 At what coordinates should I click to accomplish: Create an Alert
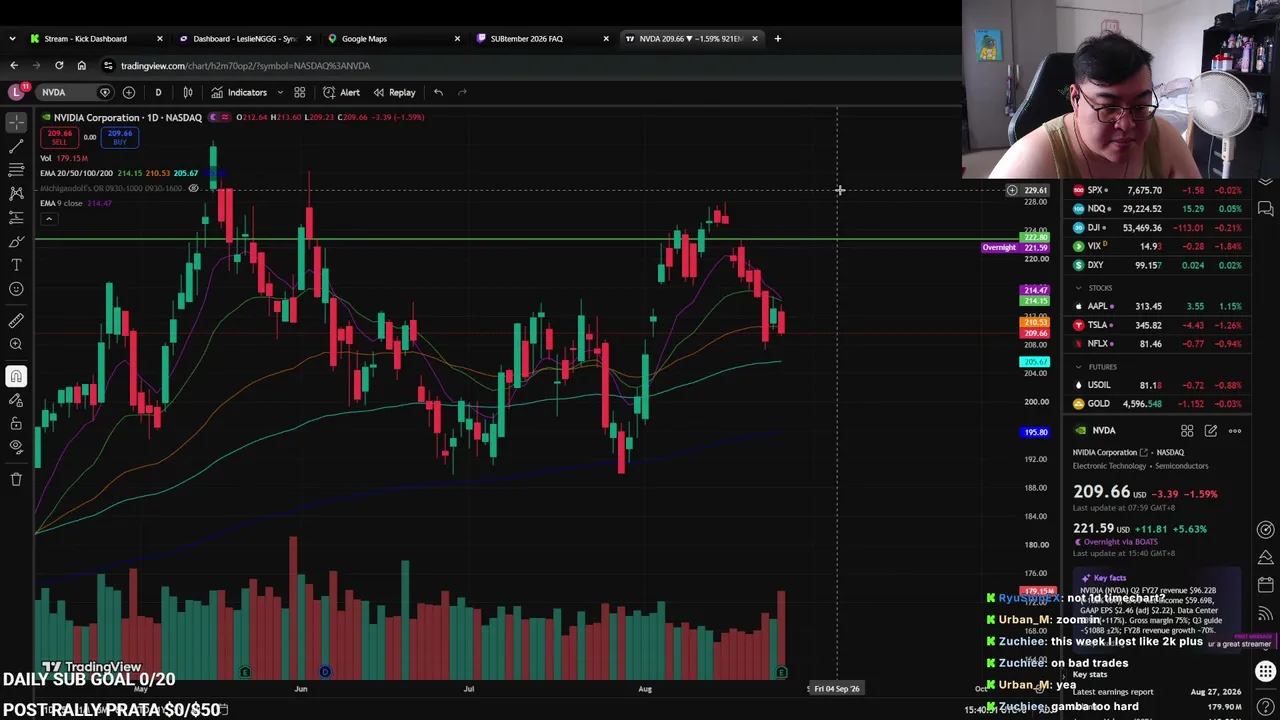point(341,92)
